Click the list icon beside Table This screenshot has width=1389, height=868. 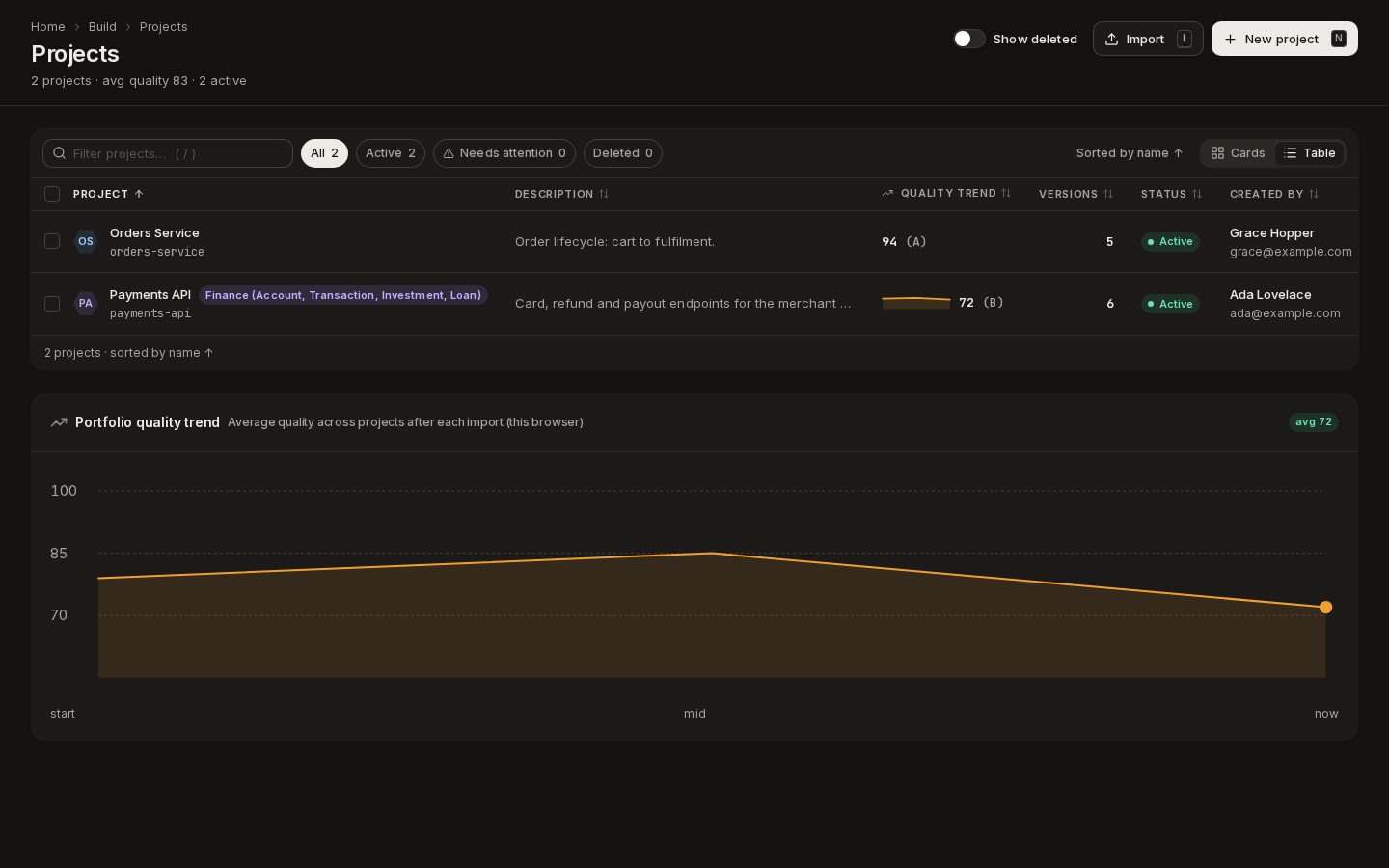[1290, 153]
